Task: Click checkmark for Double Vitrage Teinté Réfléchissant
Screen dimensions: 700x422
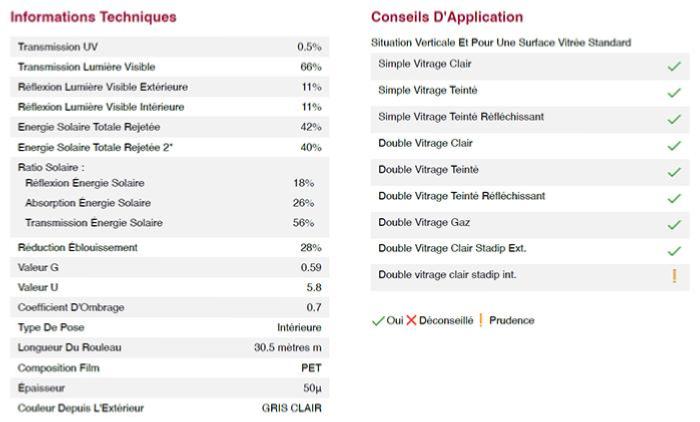Action: point(674,199)
